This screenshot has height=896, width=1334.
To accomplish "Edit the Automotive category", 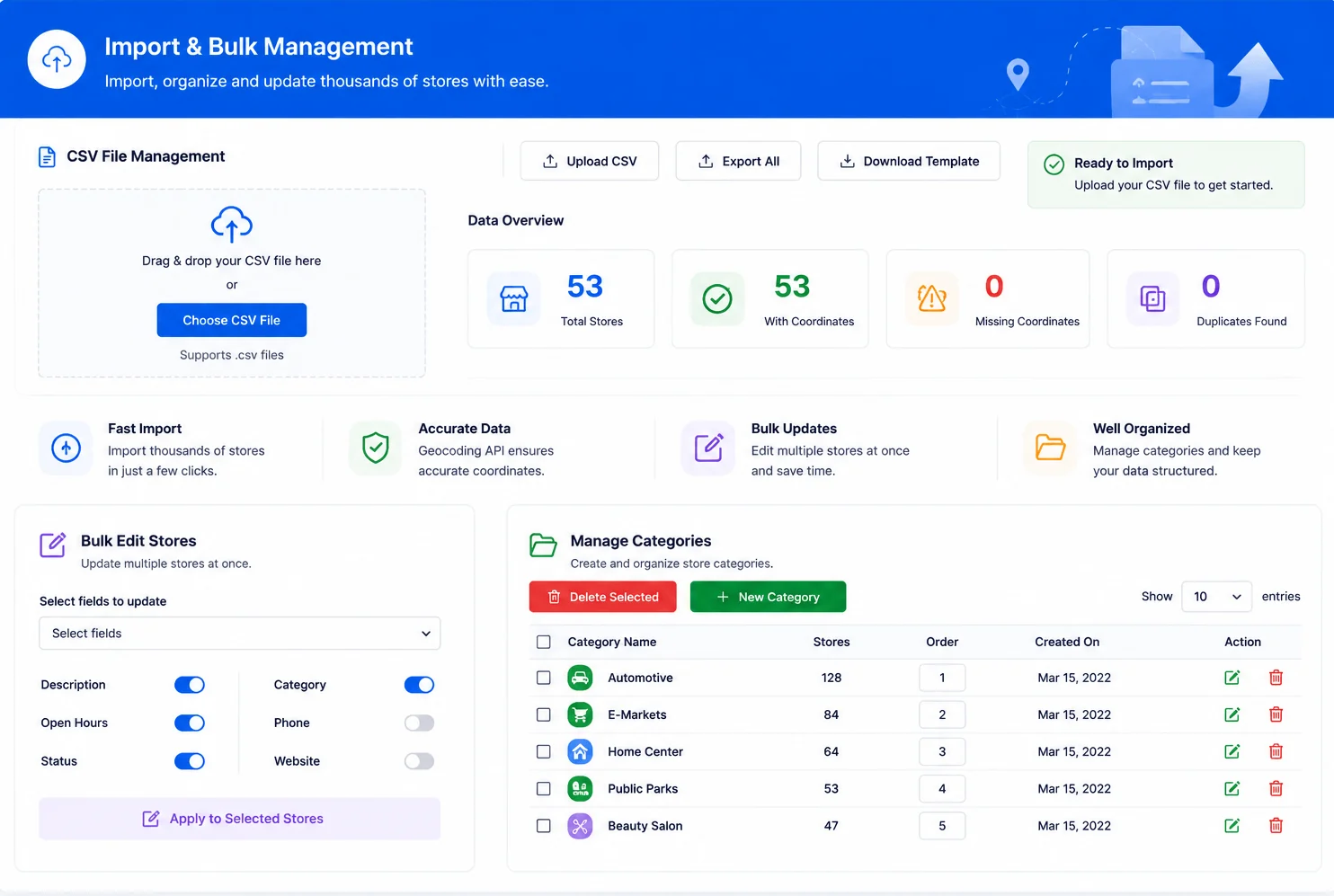I will click(1232, 678).
